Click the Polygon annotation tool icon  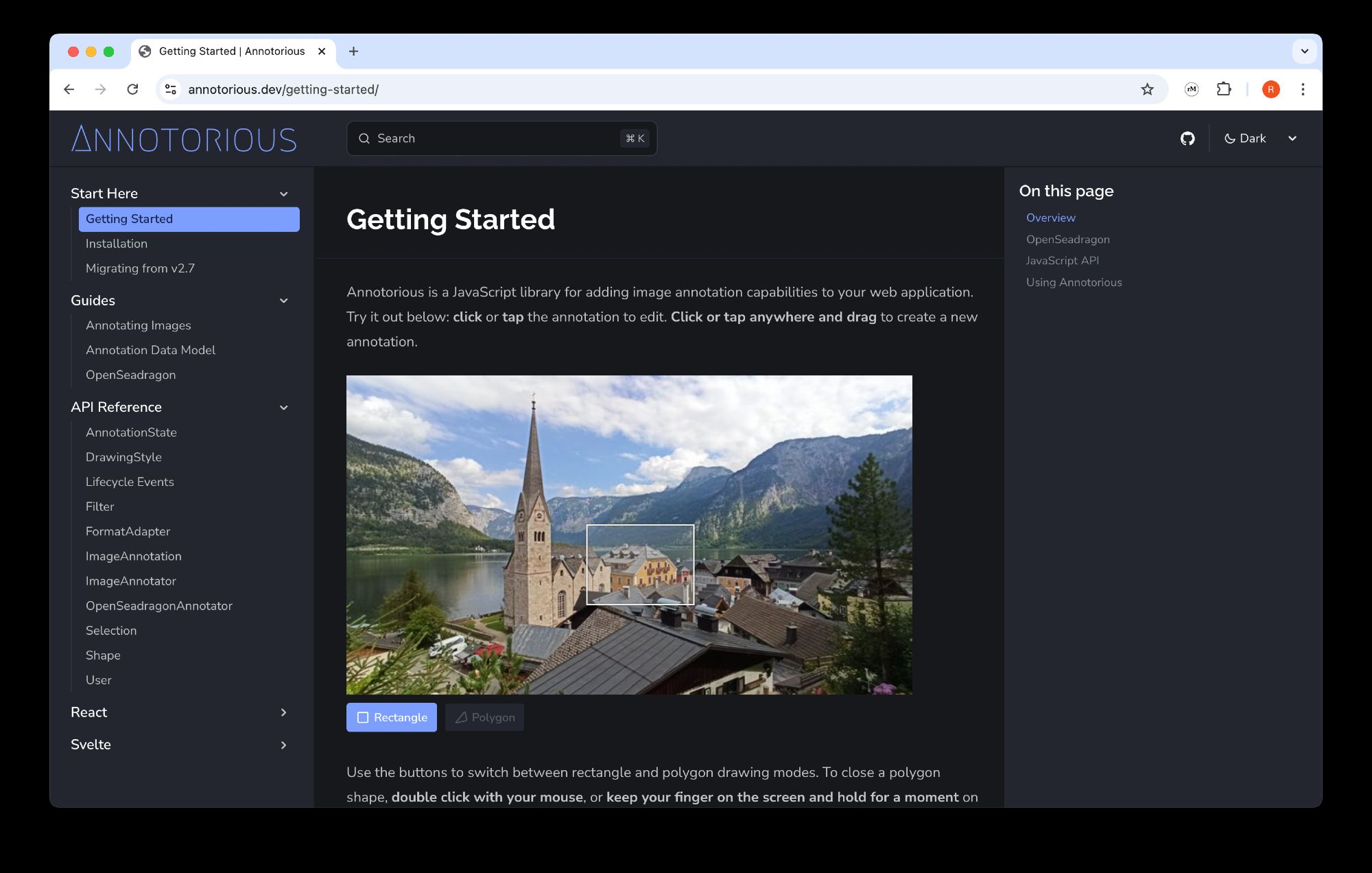(x=461, y=717)
